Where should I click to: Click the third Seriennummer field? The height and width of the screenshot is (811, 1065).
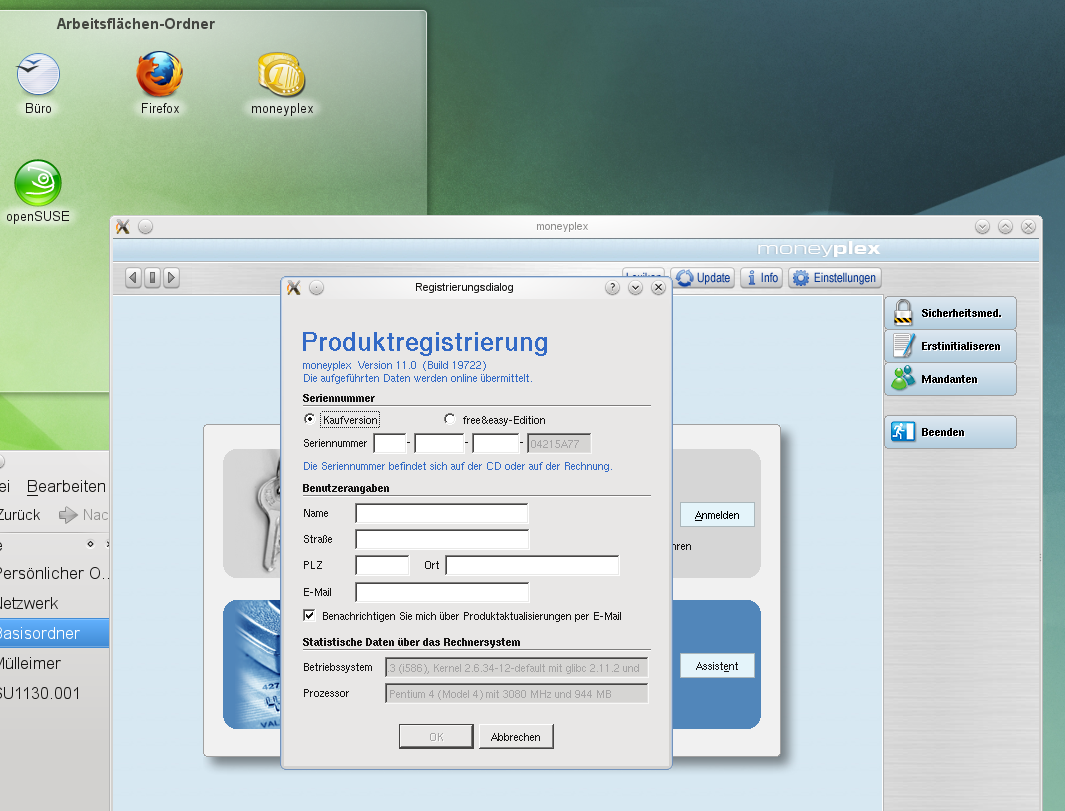coord(496,444)
